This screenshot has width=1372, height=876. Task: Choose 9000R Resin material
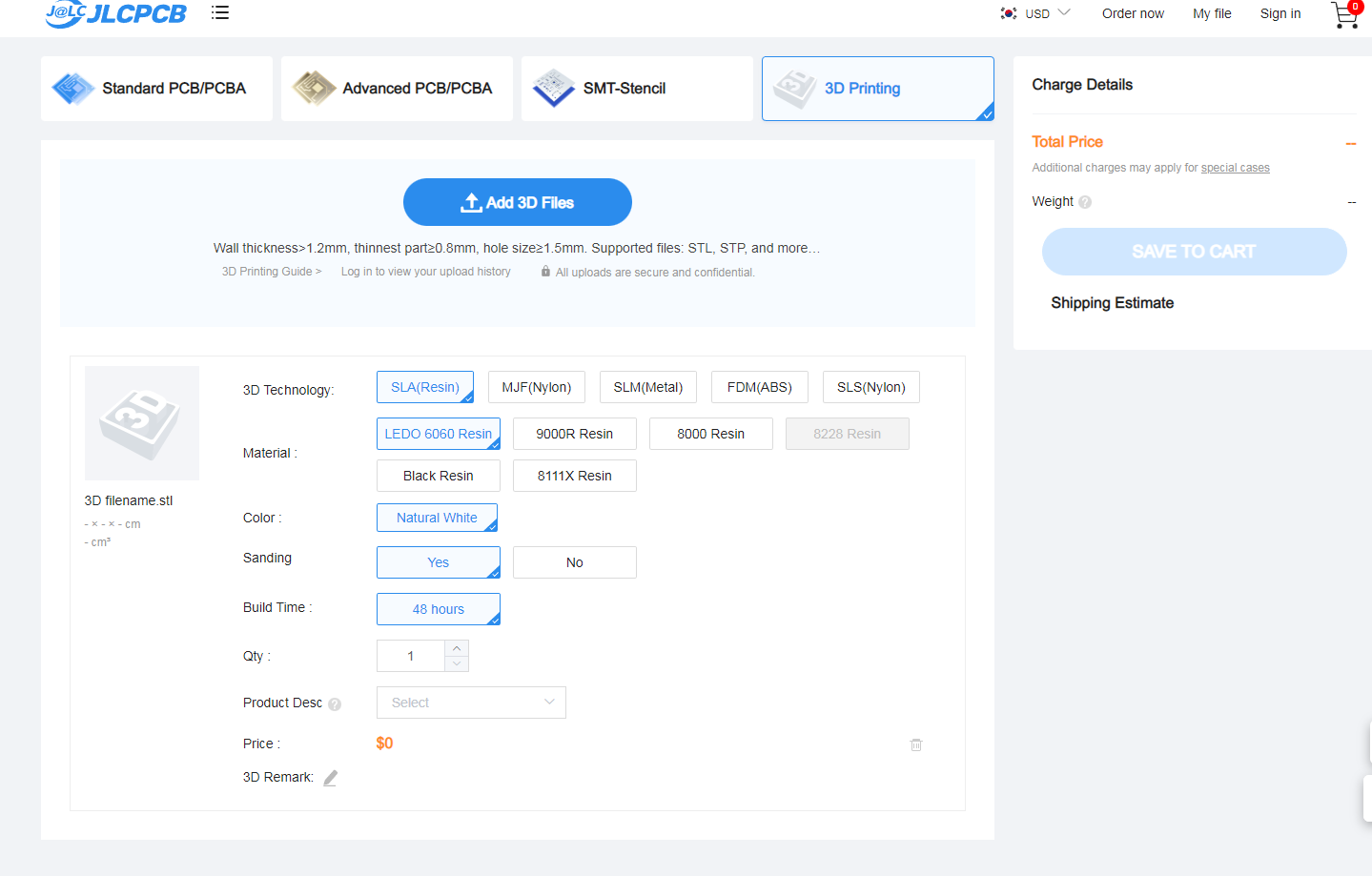click(575, 434)
